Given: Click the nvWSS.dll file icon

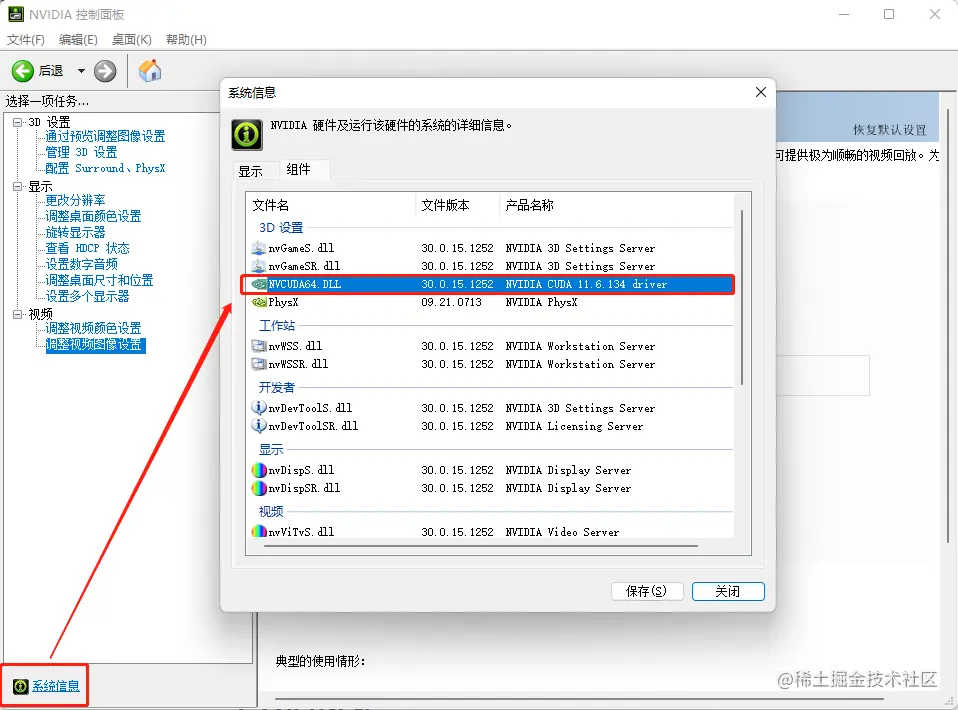Looking at the screenshot, I should tap(258, 346).
